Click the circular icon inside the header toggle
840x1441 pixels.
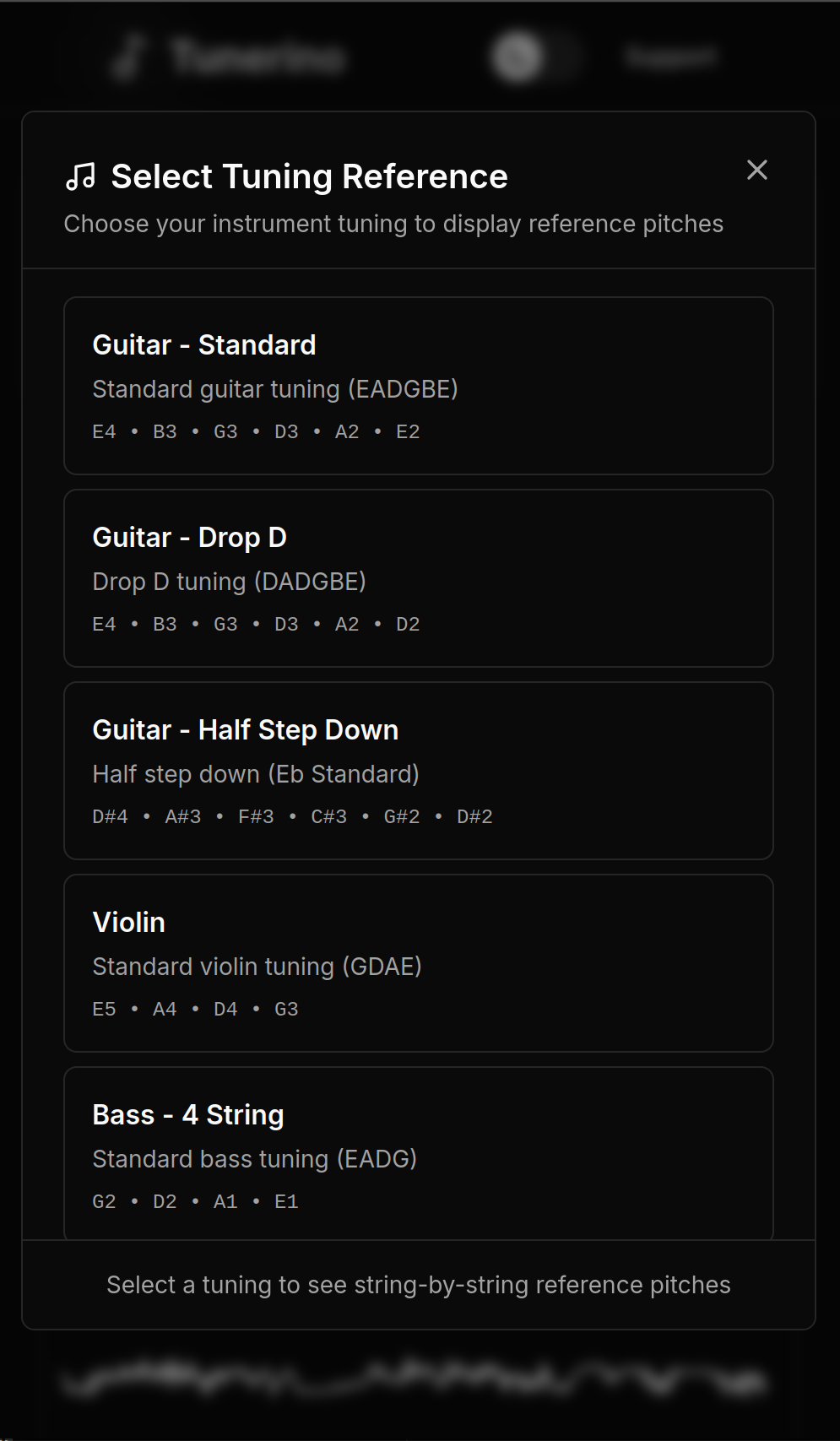[x=516, y=56]
